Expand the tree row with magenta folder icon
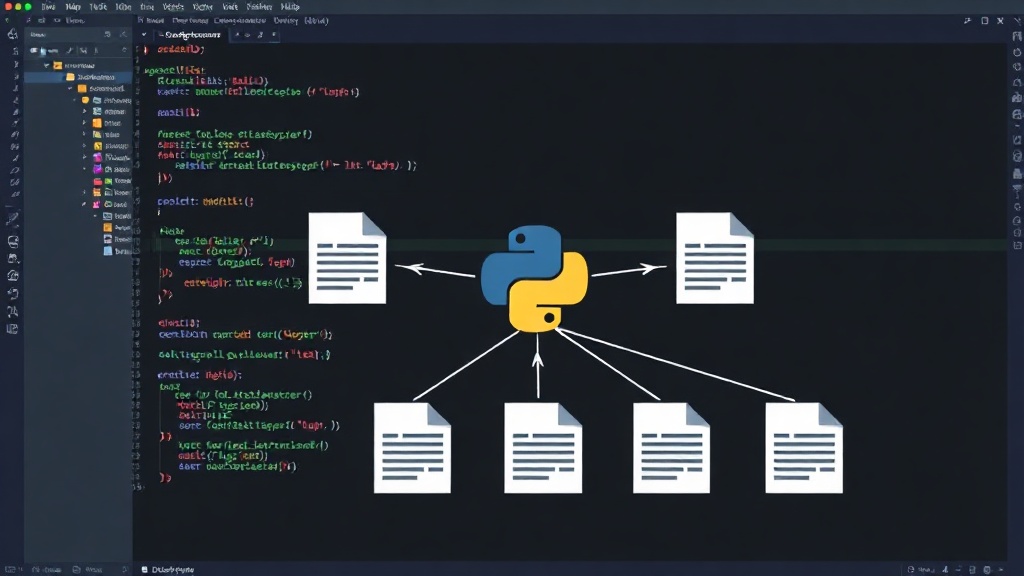1024x576 pixels. click(84, 157)
